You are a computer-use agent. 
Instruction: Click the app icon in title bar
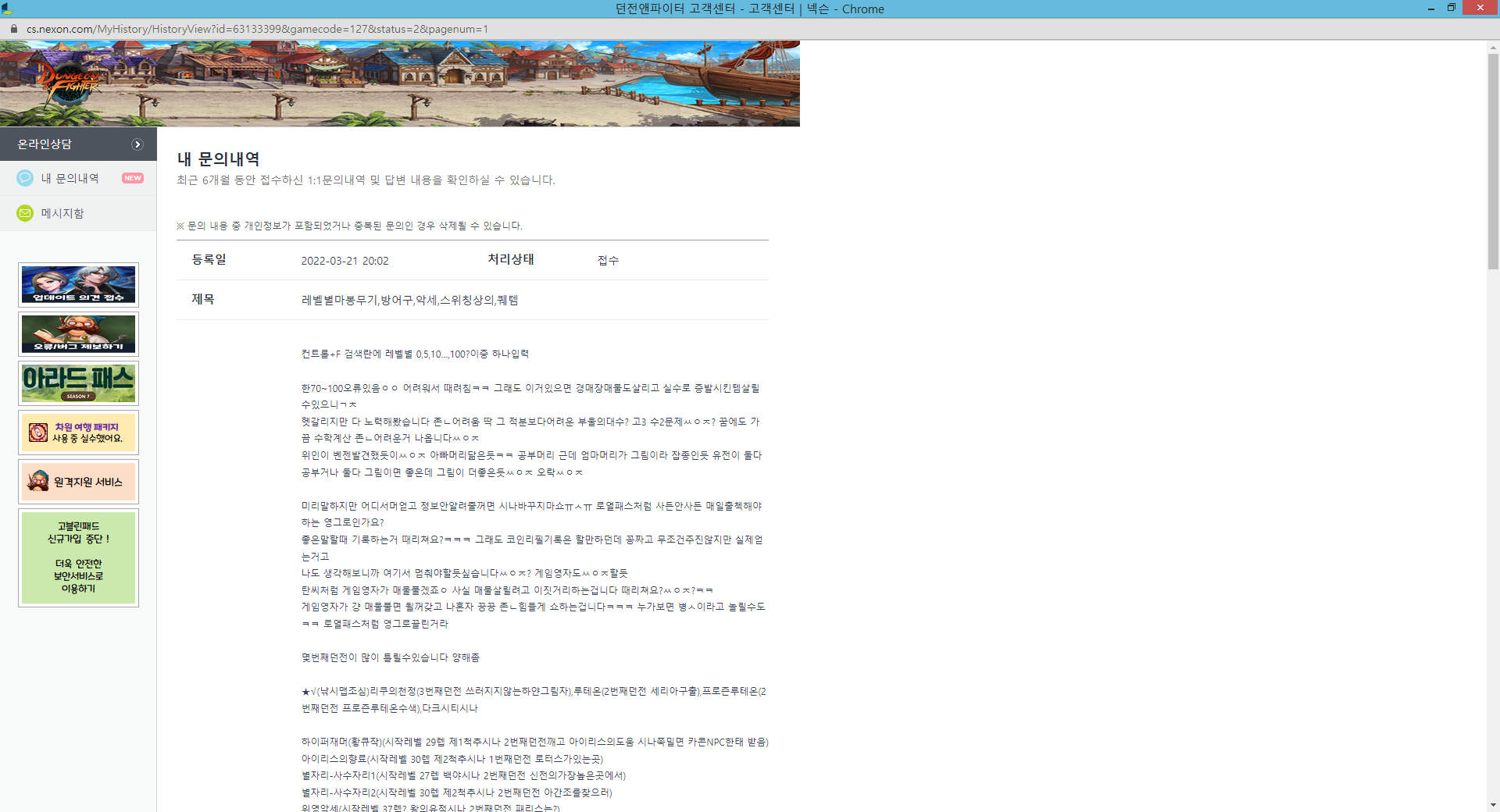pyautogui.click(x=7, y=9)
